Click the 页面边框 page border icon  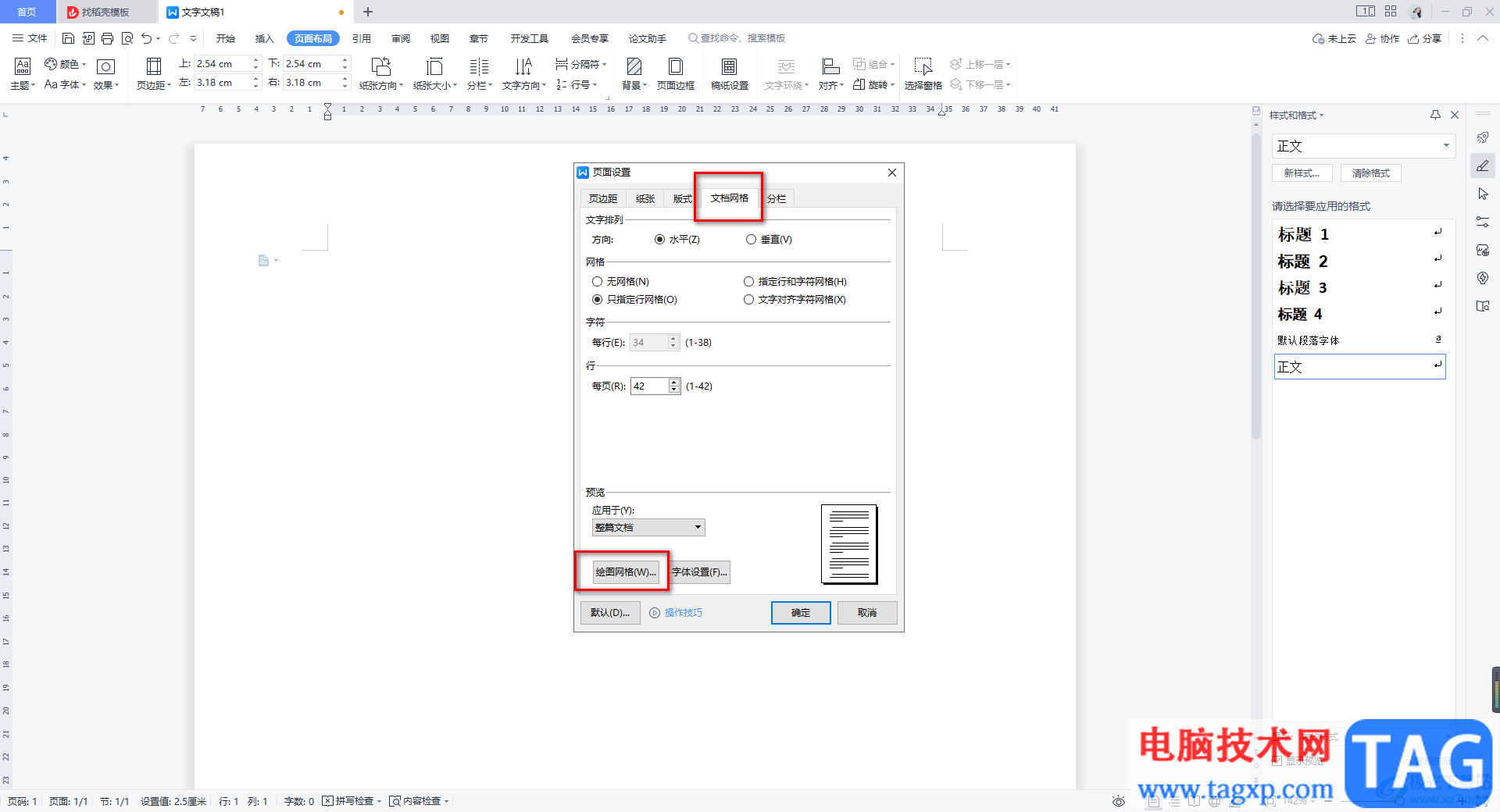click(676, 74)
